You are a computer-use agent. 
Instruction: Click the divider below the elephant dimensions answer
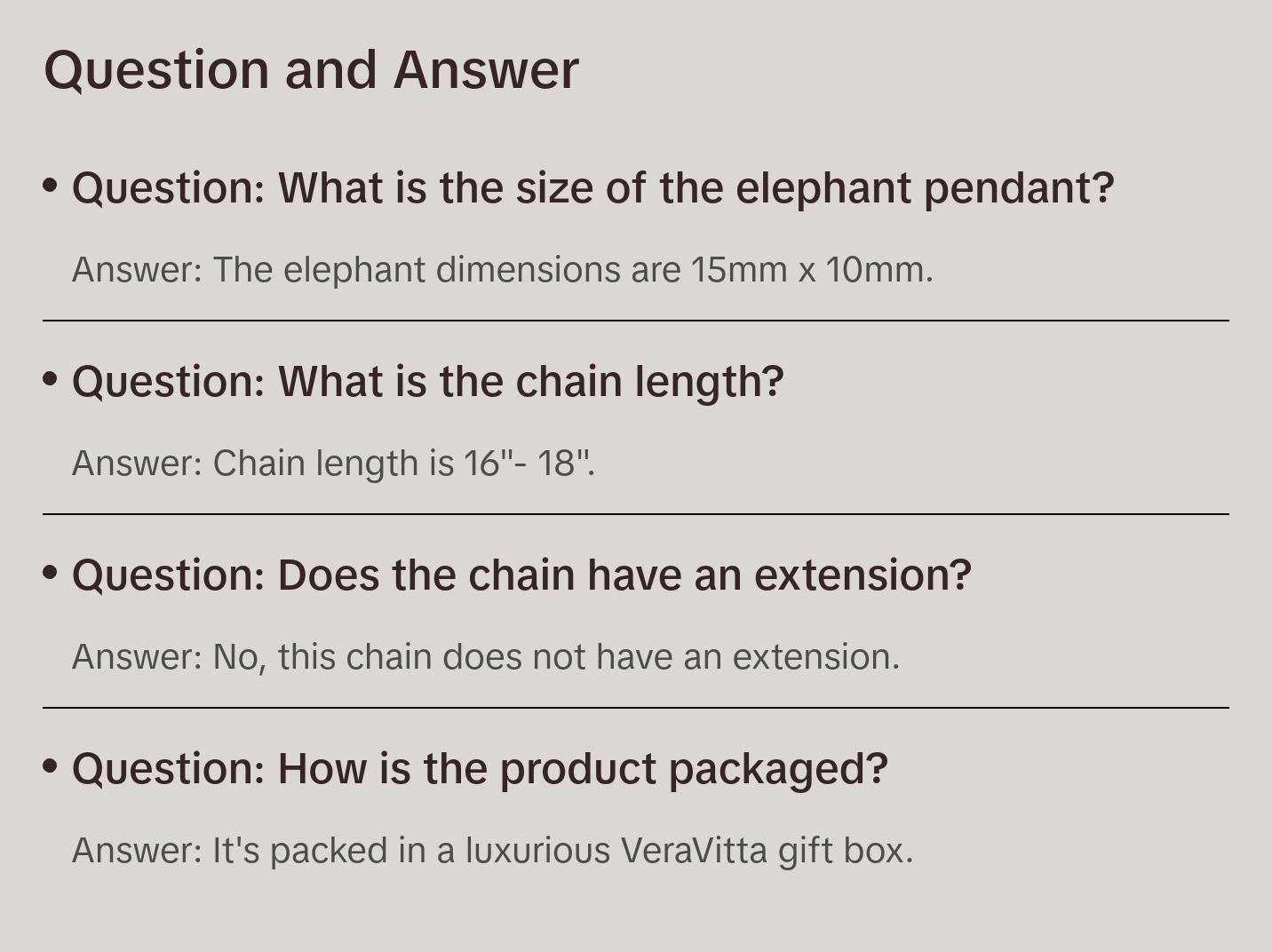(636, 321)
